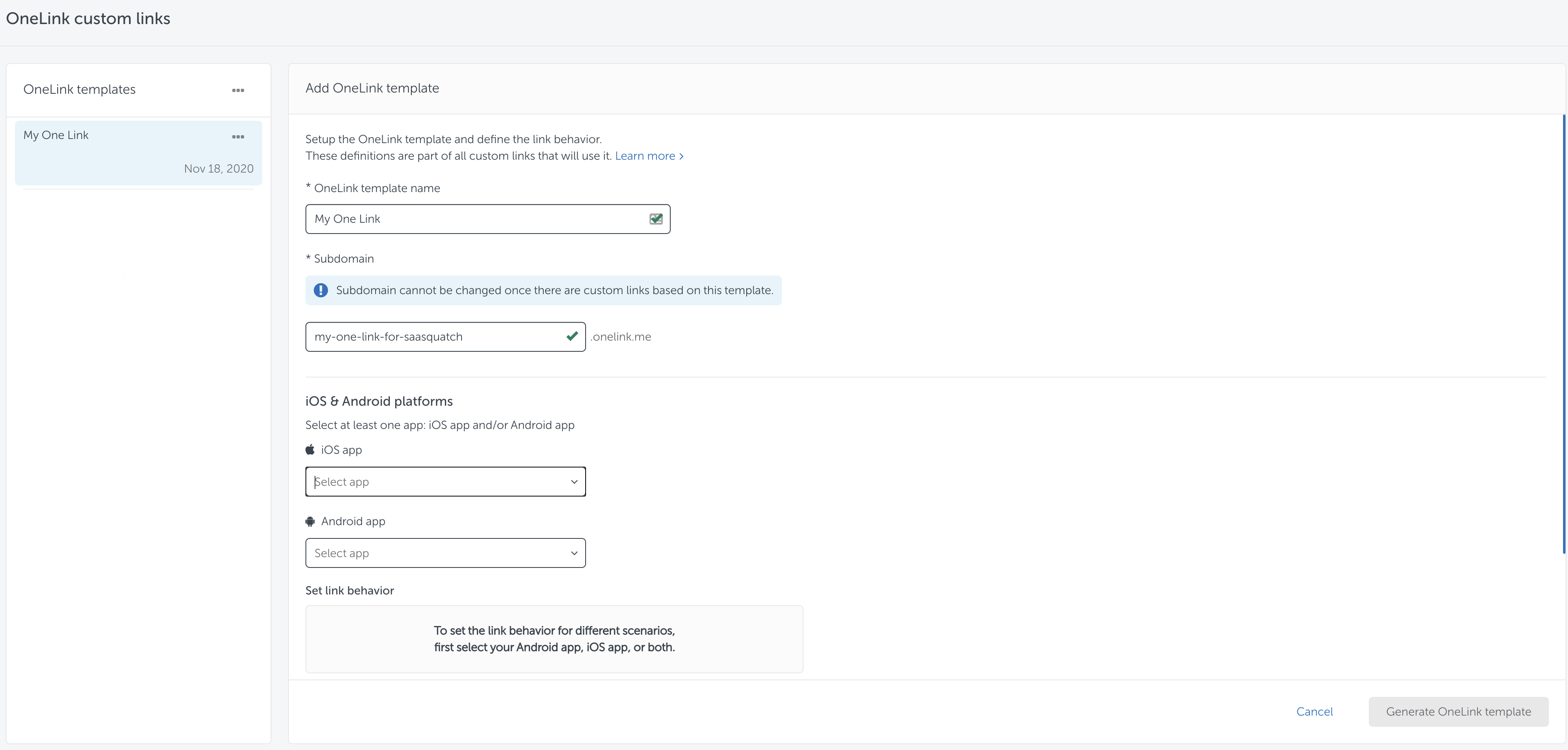Click green checkmark icon in template name field
This screenshot has width=1568, height=750.
pyautogui.click(x=656, y=219)
